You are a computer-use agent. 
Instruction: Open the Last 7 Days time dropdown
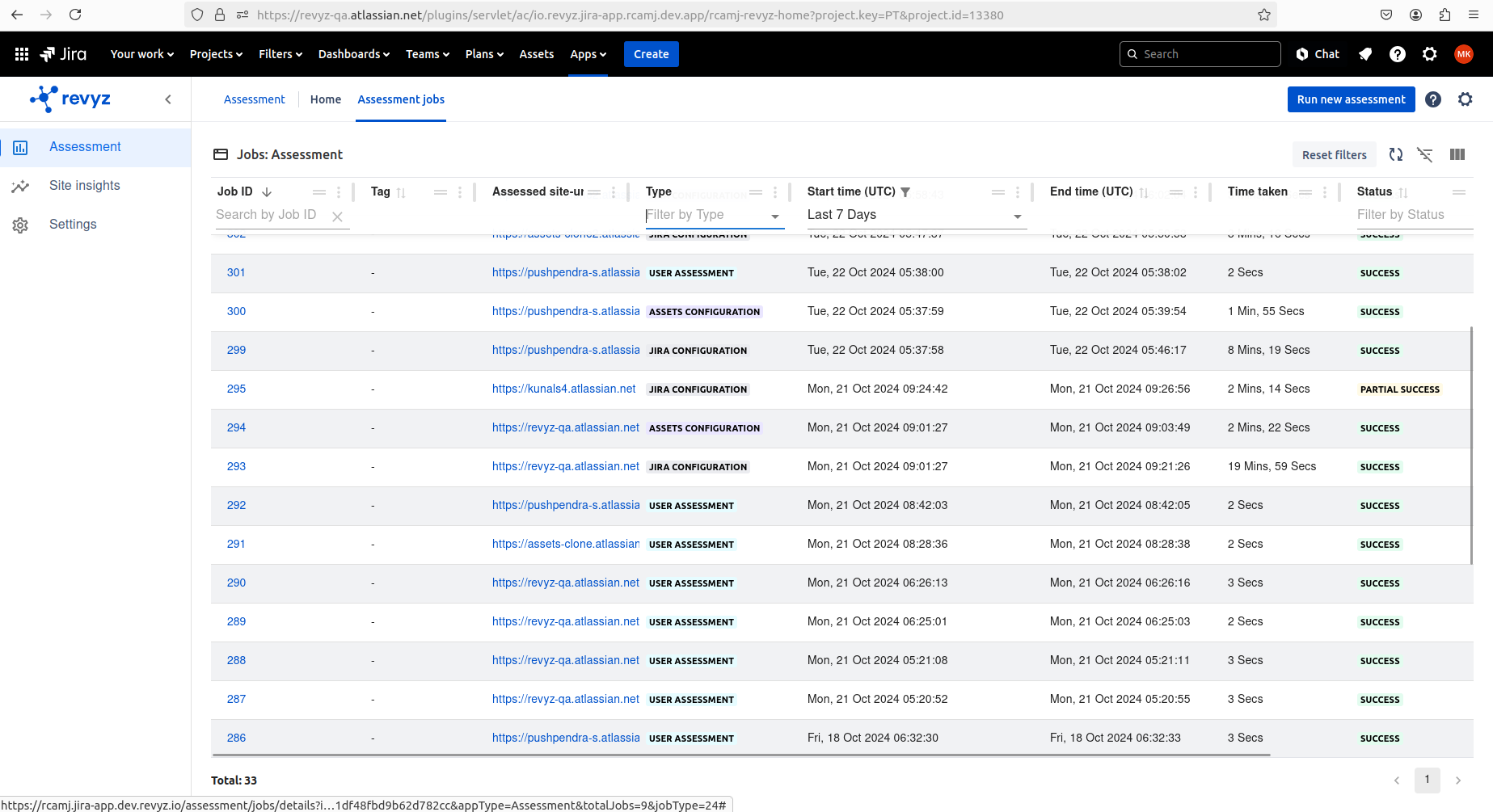[x=917, y=215]
